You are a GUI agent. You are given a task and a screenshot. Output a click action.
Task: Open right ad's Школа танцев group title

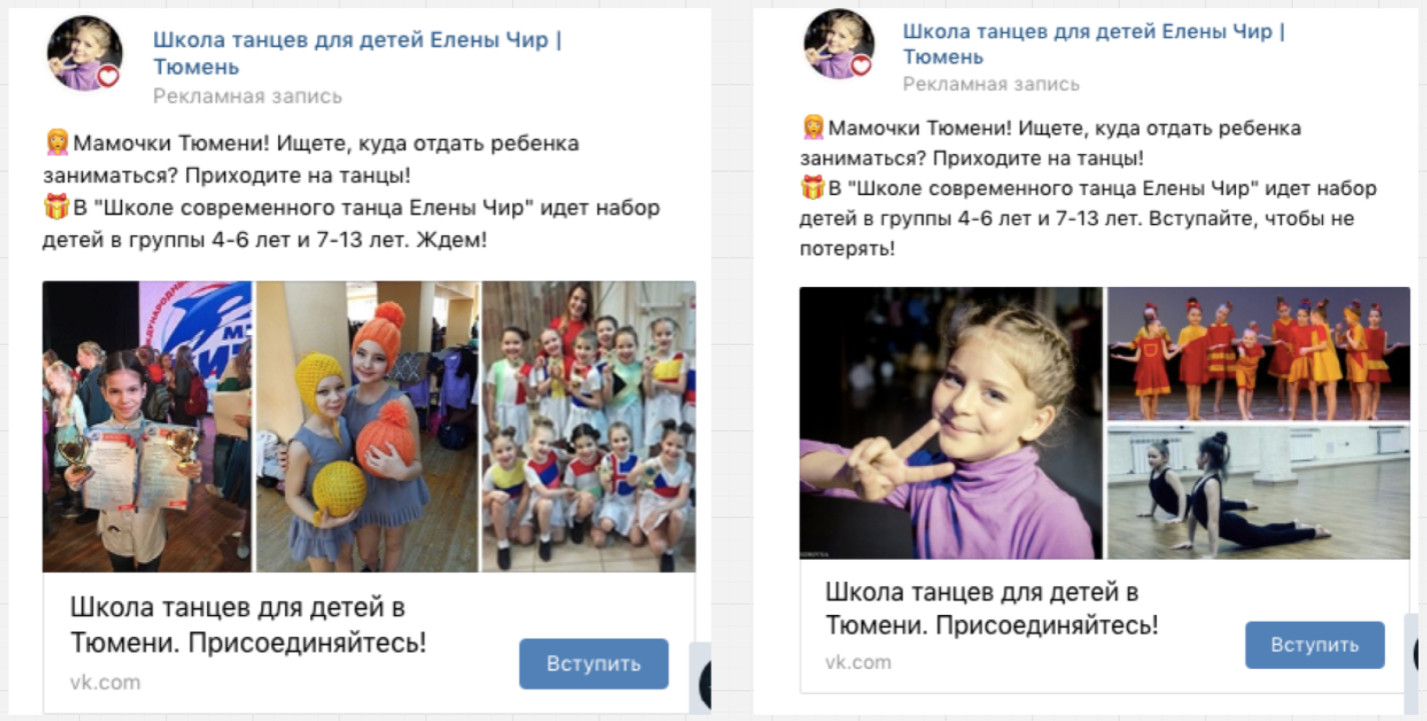(x=1094, y=44)
